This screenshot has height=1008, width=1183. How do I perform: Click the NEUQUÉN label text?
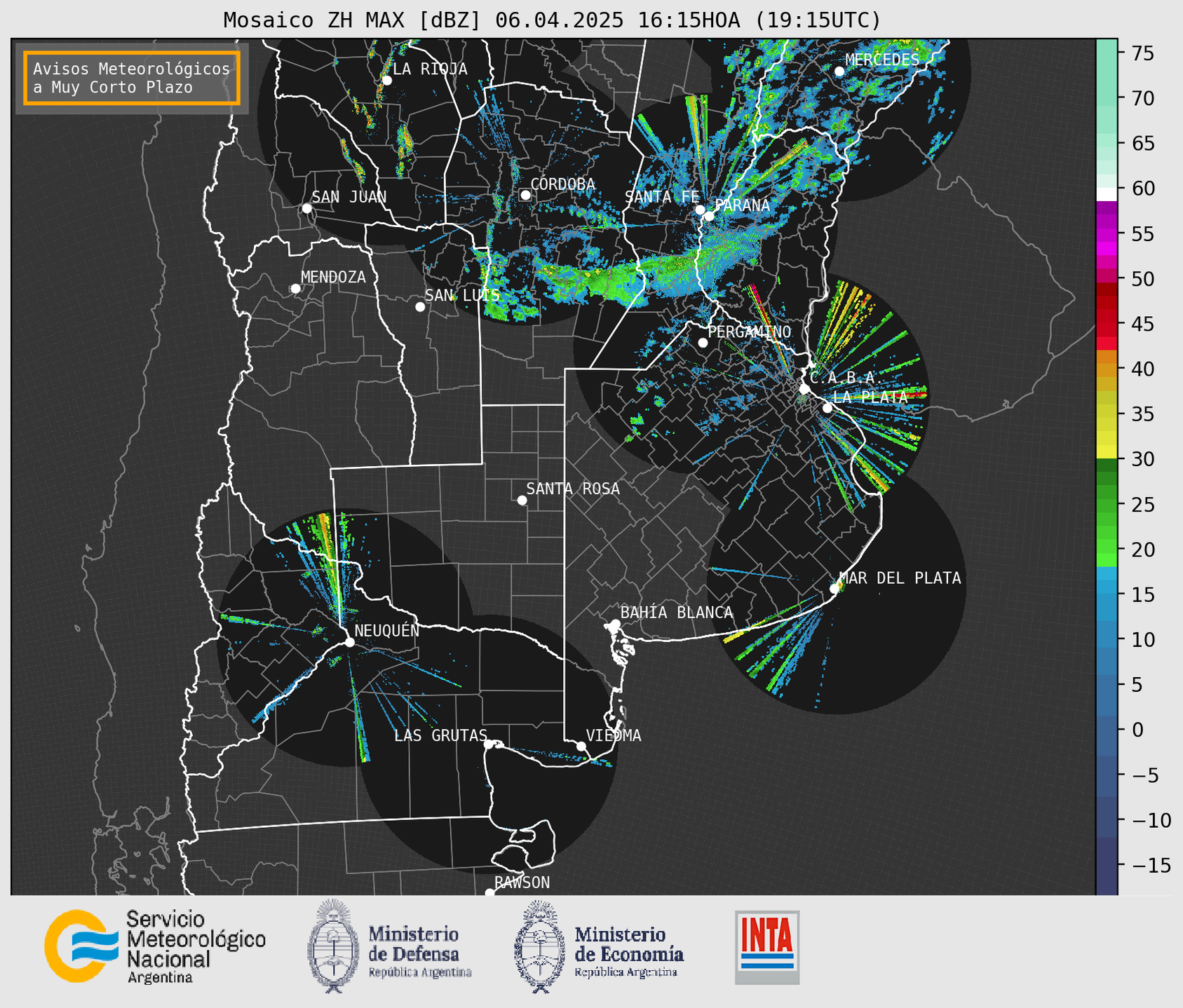(x=386, y=630)
